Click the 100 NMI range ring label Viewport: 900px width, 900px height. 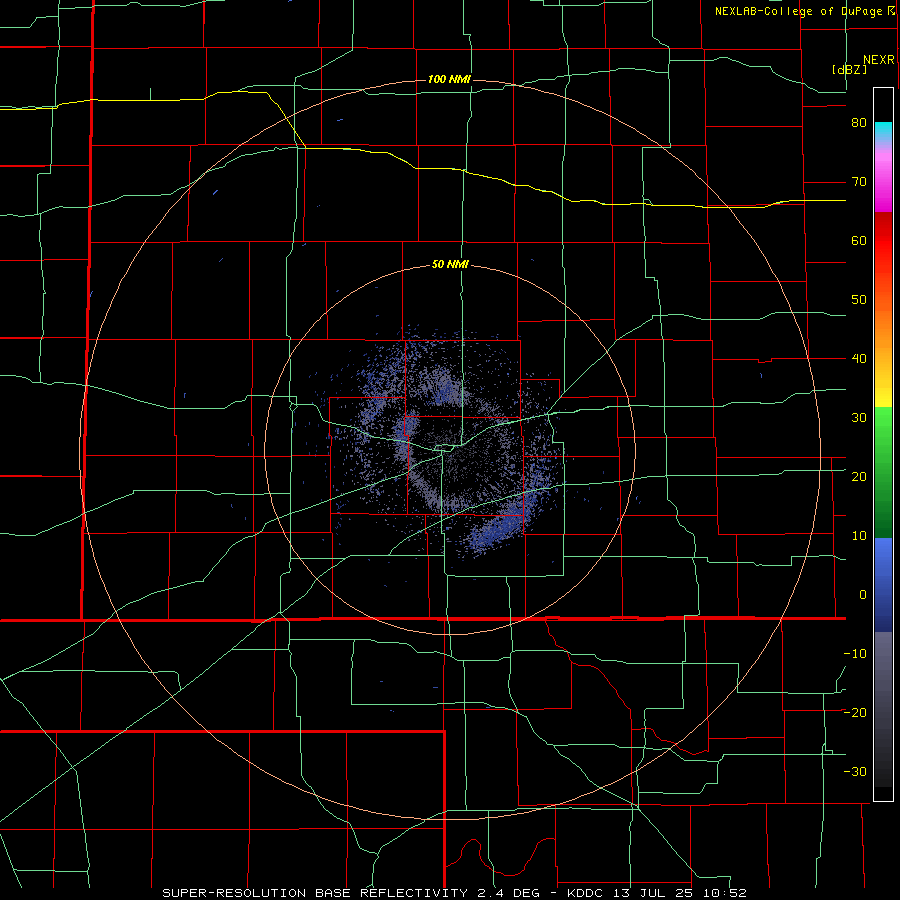click(x=449, y=79)
